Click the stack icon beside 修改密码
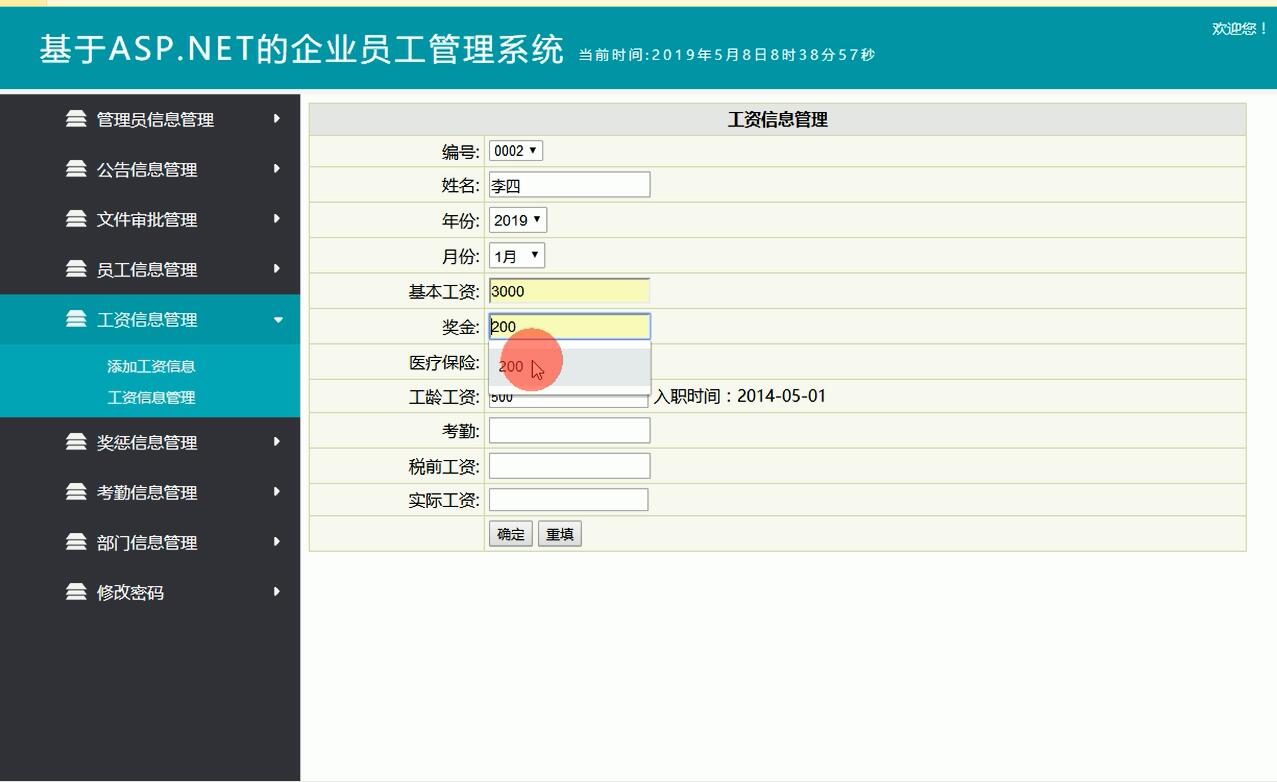The width and height of the screenshot is (1277, 782). tap(76, 592)
